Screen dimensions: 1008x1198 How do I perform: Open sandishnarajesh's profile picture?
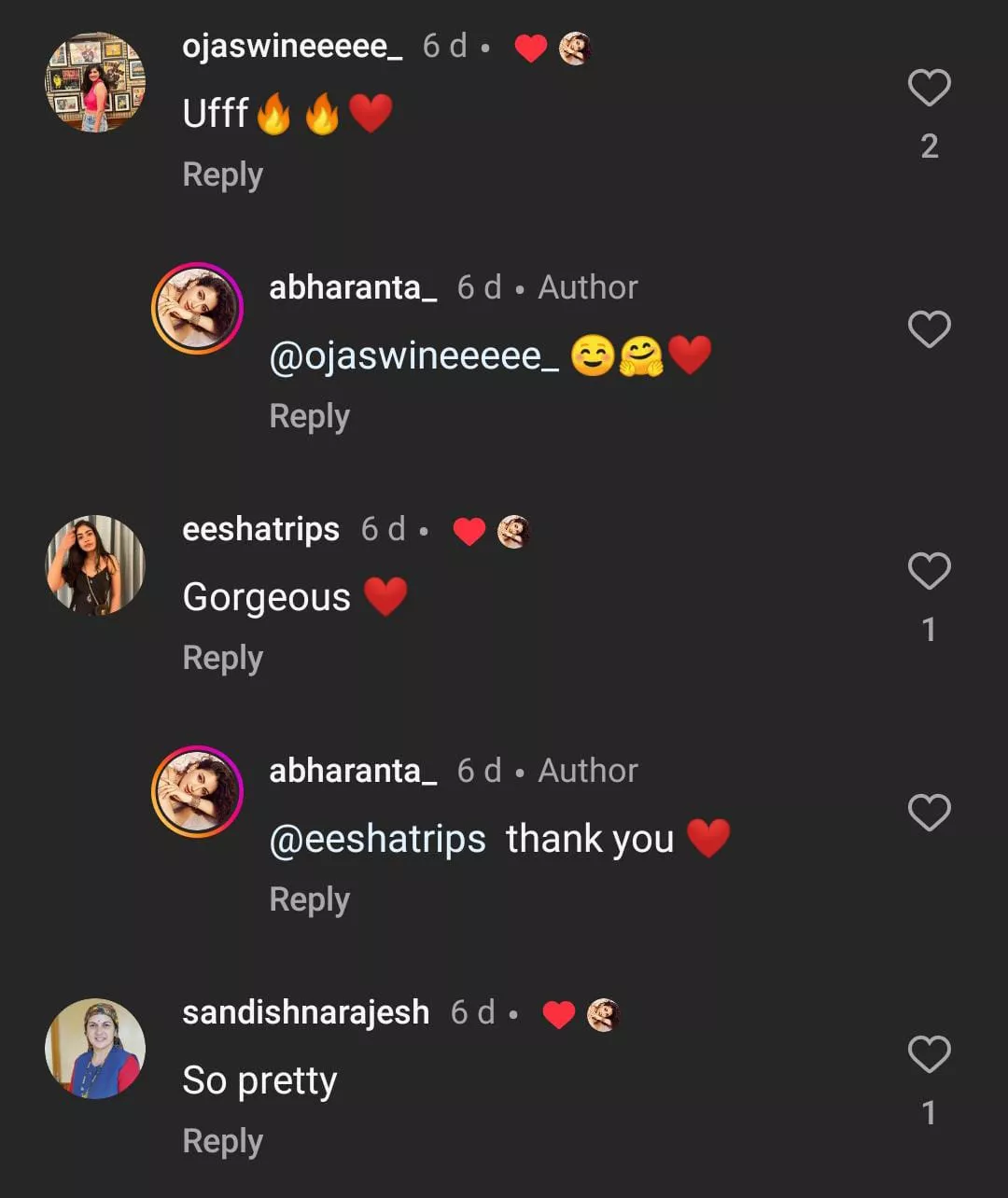point(95,1049)
